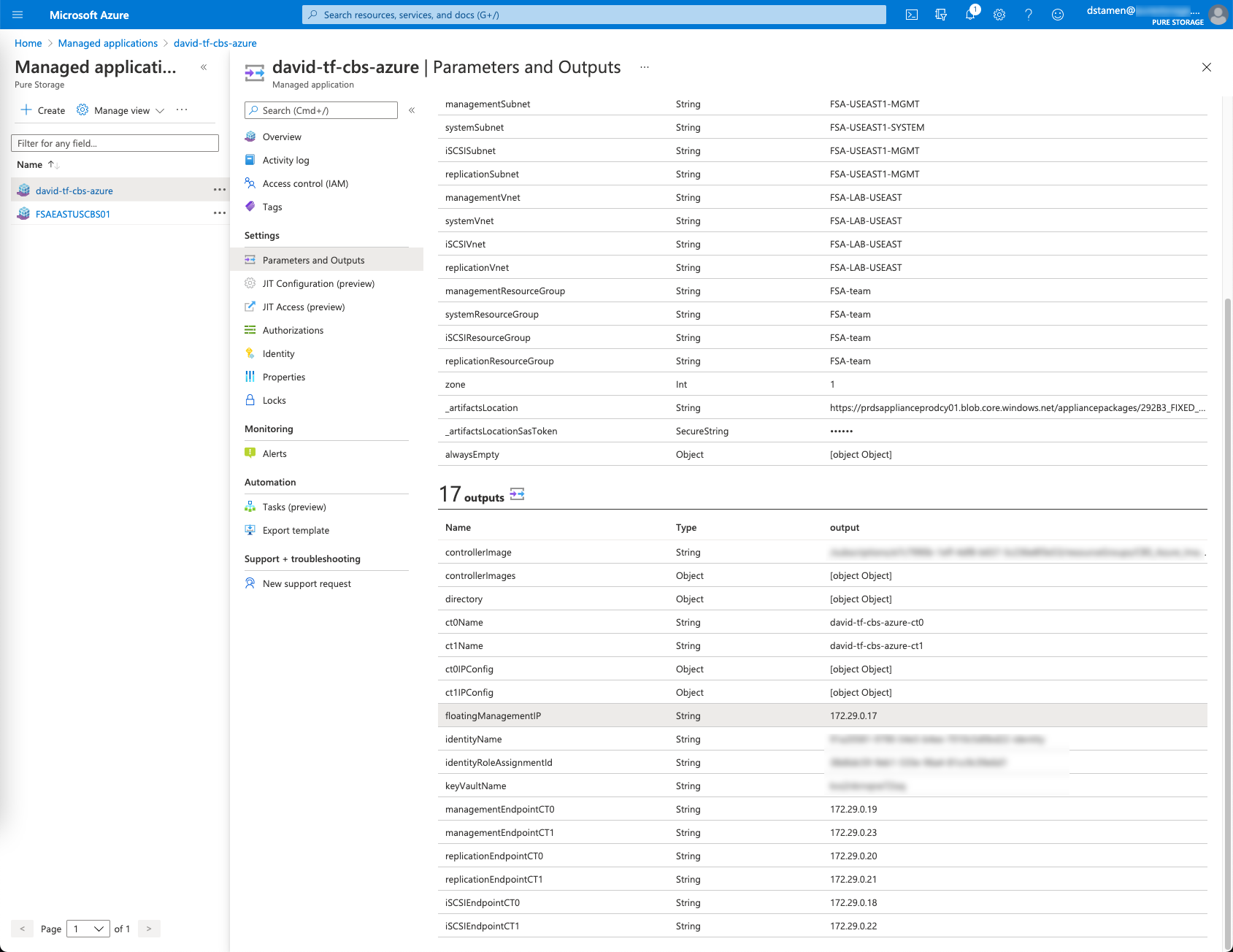Select the david-tf-cbs-azure managed application
Screen dimensions: 1233x952
pyautogui.click(x=74, y=191)
